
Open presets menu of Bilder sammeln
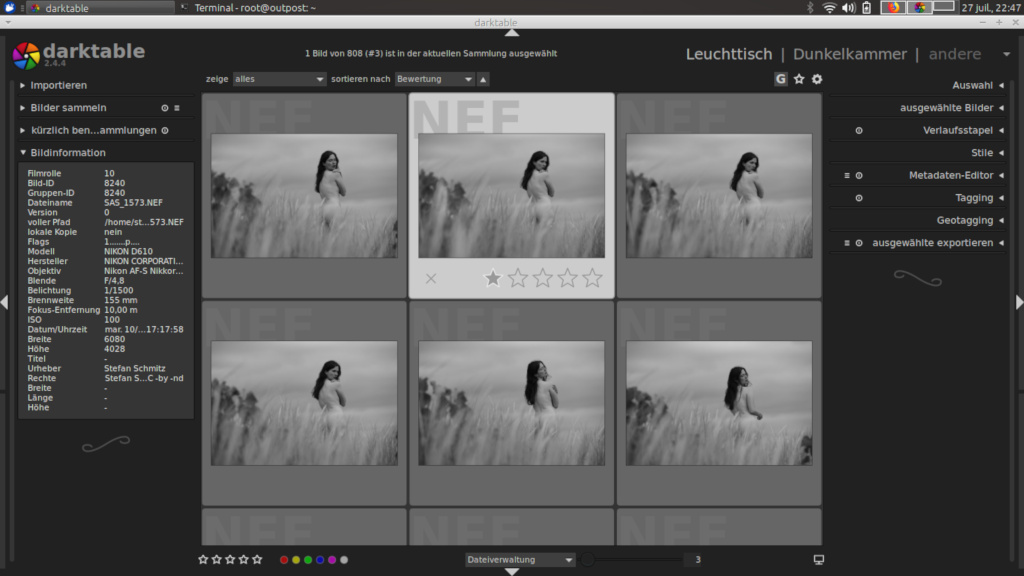177,108
